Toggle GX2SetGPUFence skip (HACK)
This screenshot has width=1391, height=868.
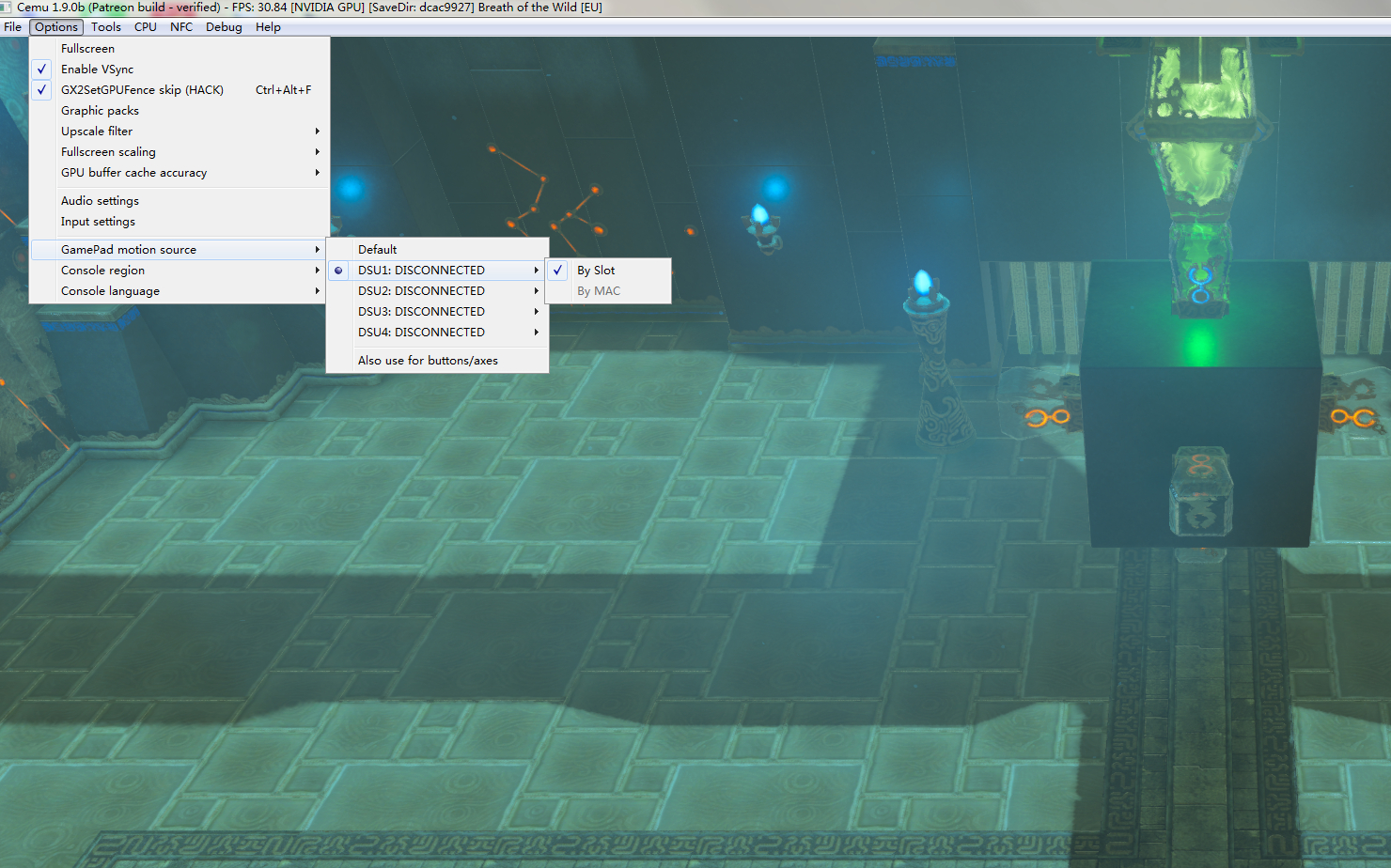[x=180, y=90]
